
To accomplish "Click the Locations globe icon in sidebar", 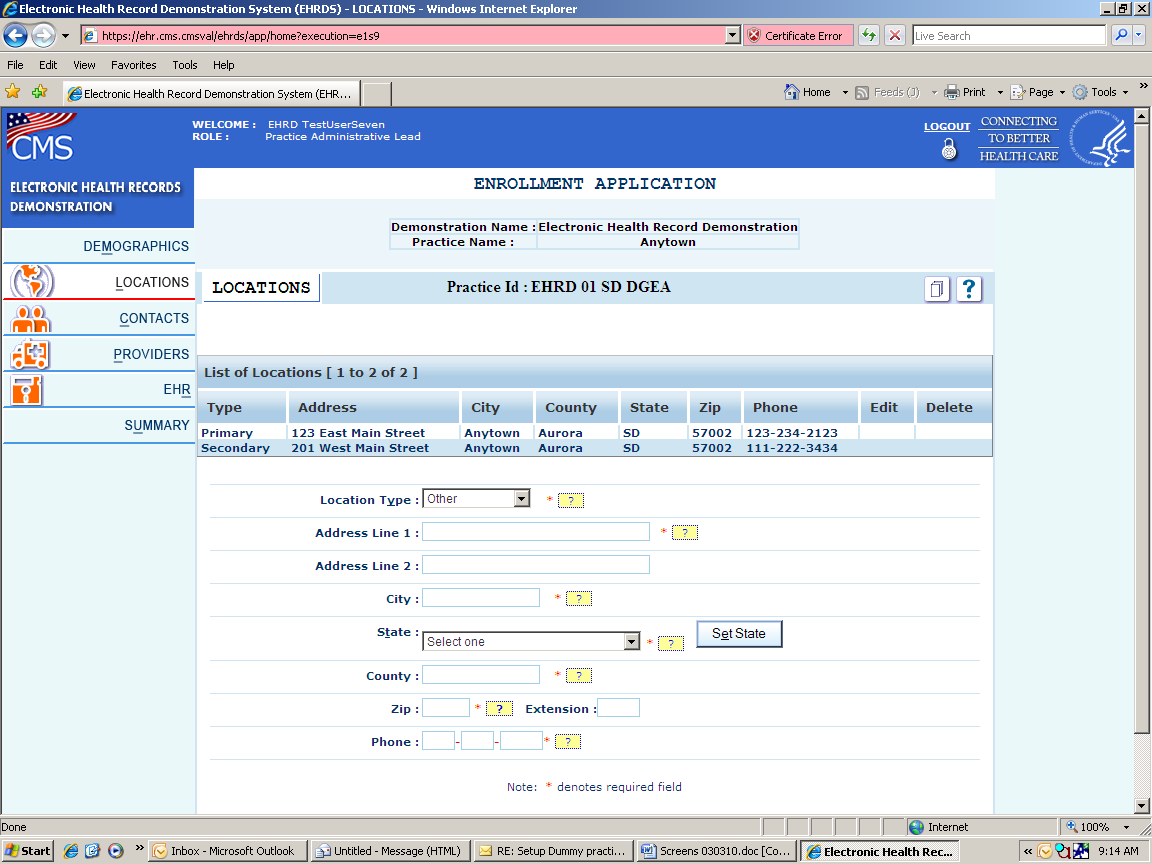I will 31,282.
